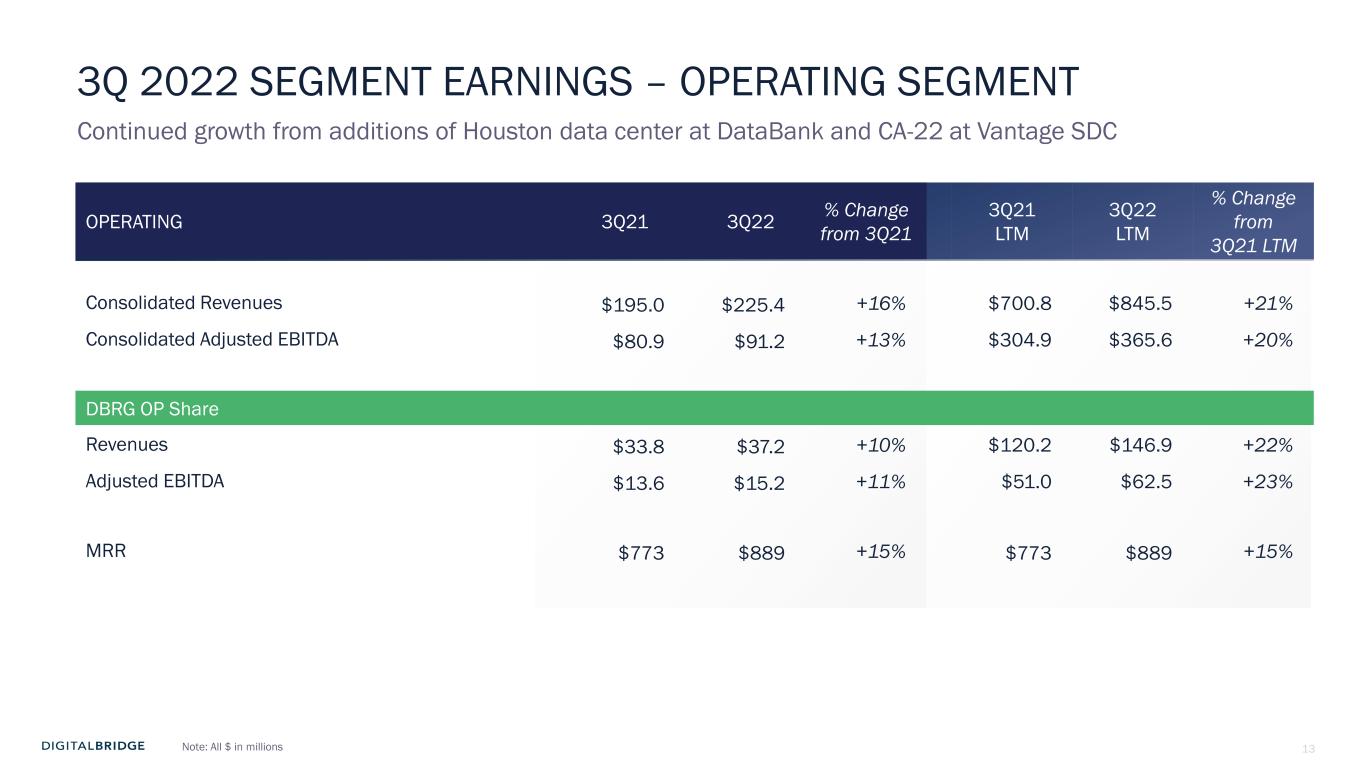
Task: Click the % Change from 3Q21 header
Action: pos(865,222)
